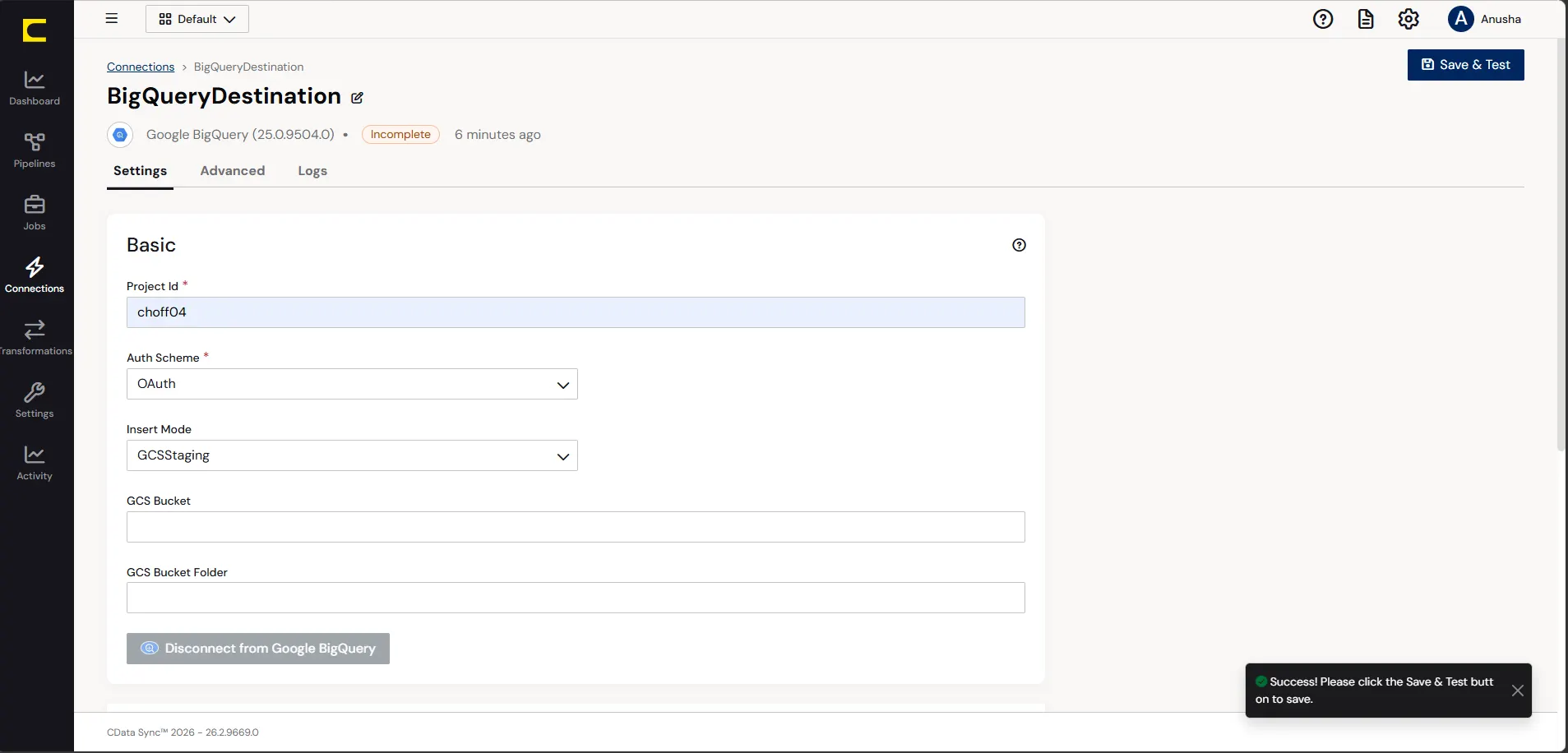Screen dimensions: 1568x753
Task: Open the Default workspace dropdown
Action: pos(197,19)
